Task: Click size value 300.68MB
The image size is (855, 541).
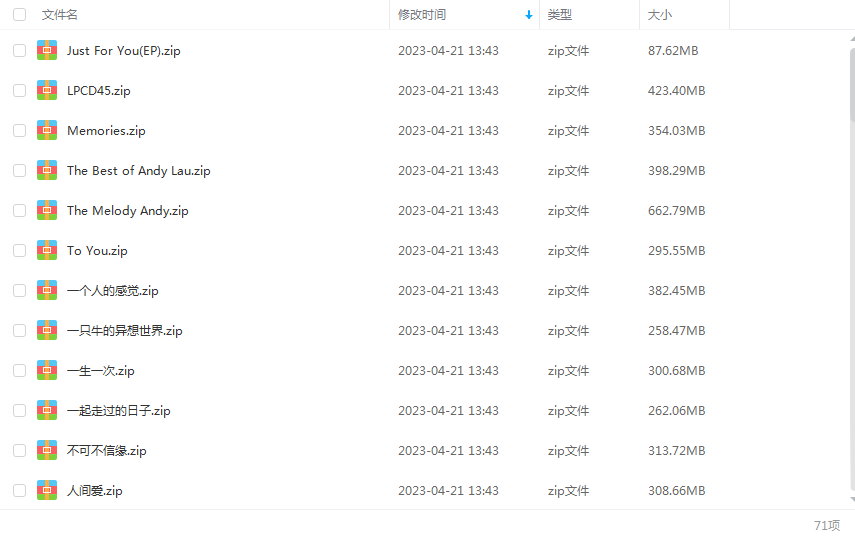Action: [677, 371]
